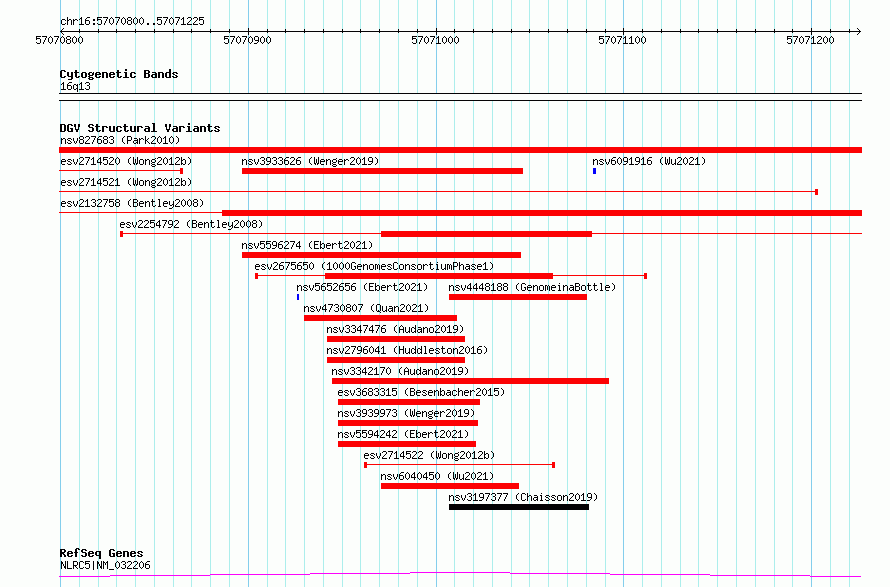The width and height of the screenshot is (890, 587).
Task: Select the nsv4730807 red variant bar
Action: pos(380,318)
